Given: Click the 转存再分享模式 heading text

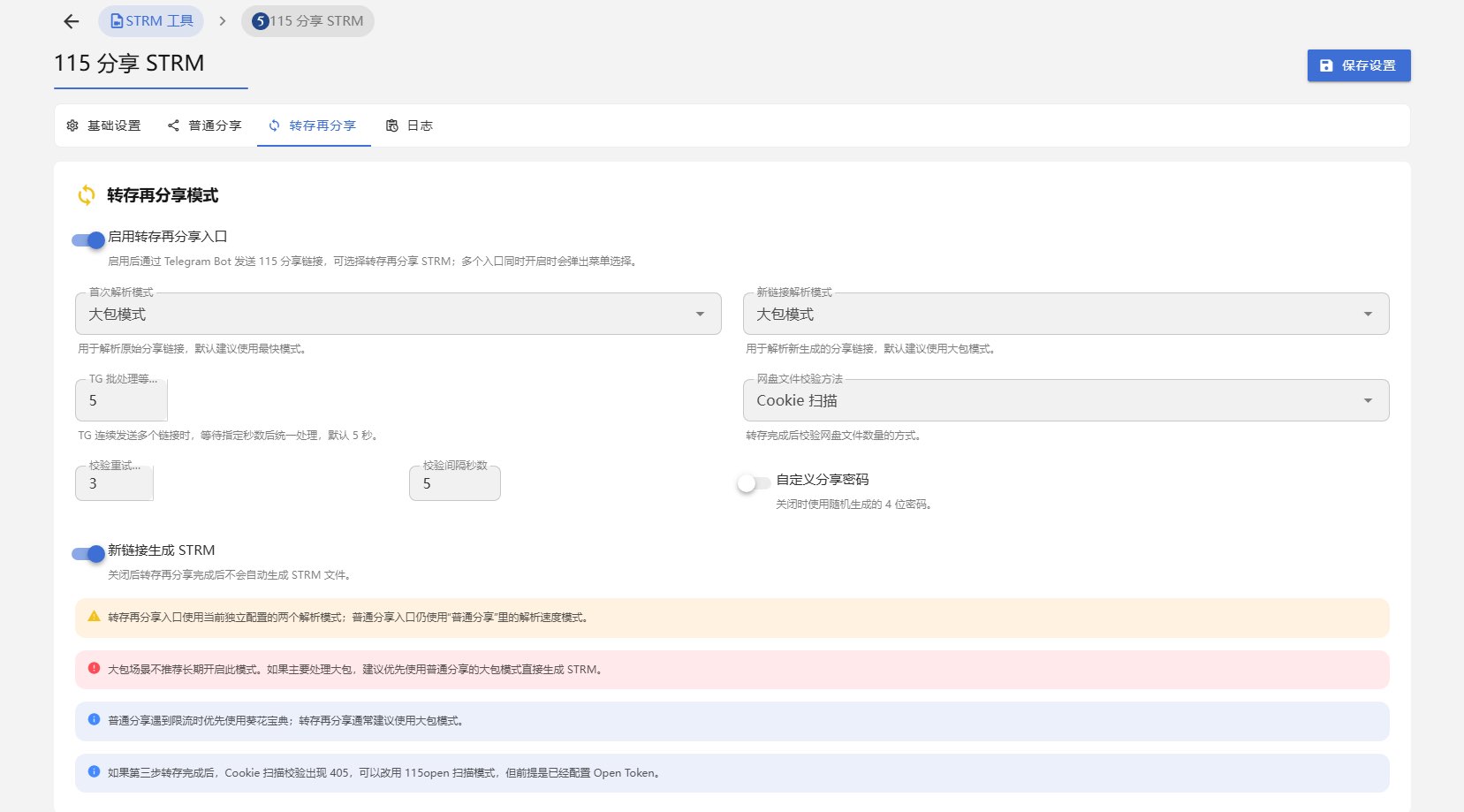Looking at the screenshot, I should point(163,195).
